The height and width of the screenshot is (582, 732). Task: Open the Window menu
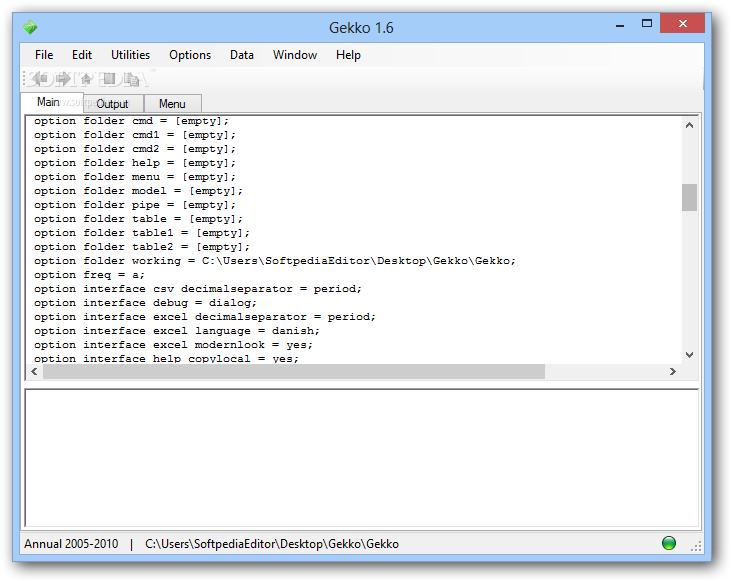[295, 55]
